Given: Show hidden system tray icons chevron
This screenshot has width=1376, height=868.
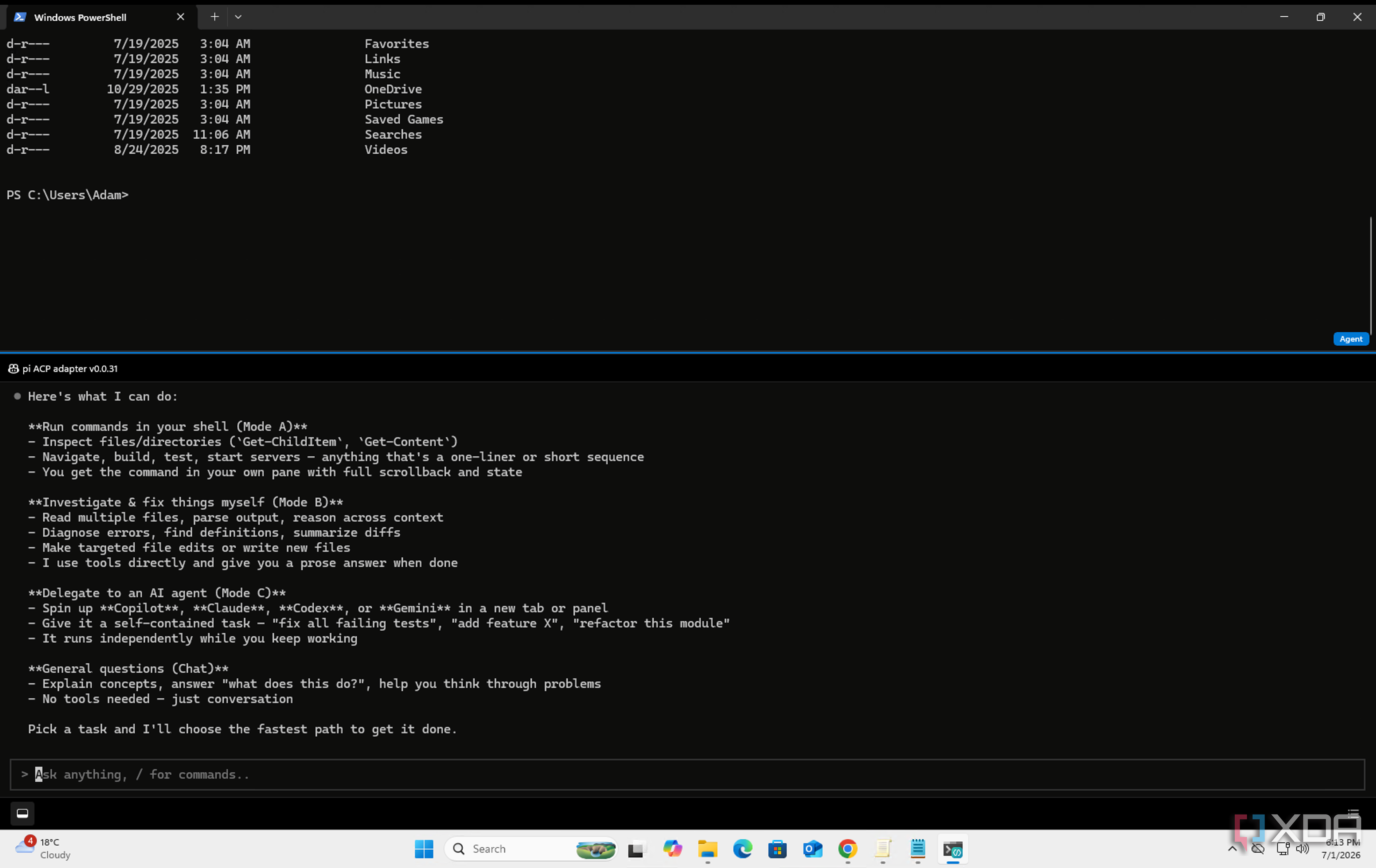Looking at the screenshot, I should 1233,849.
